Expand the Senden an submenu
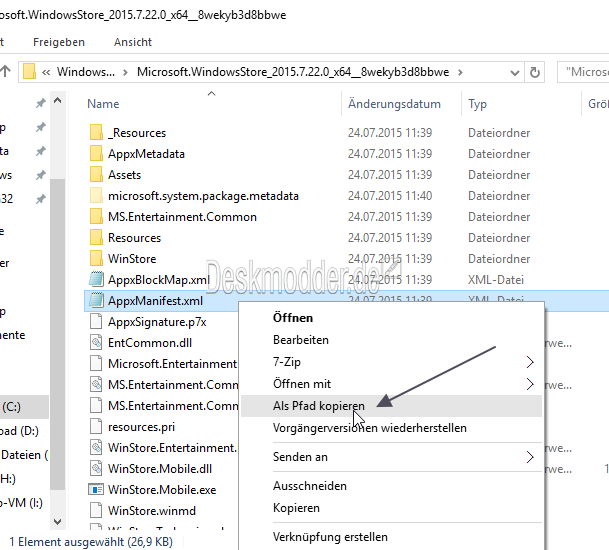This screenshot has width=609, height=550. [x=530, y=457]
